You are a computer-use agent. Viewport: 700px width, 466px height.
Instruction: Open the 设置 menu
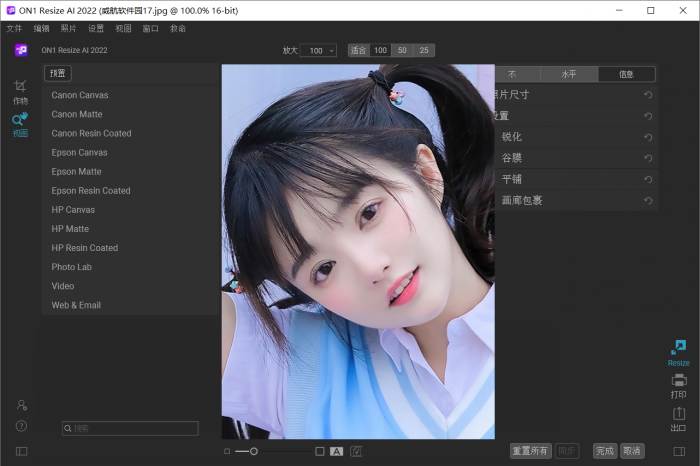96,29
